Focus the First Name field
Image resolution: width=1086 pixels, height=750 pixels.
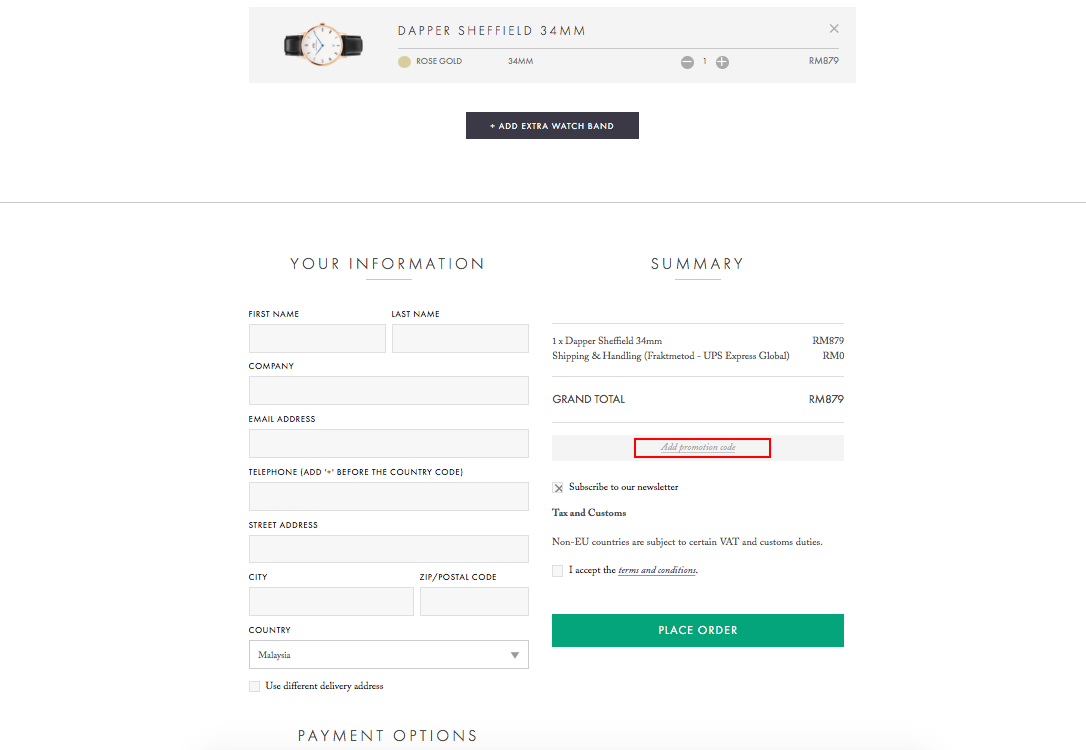pyautogui.click(x=317, y=339)
